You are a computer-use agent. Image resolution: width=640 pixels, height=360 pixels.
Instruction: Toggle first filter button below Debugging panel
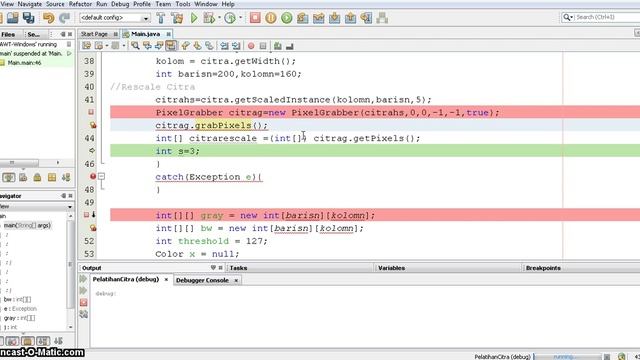9,177
